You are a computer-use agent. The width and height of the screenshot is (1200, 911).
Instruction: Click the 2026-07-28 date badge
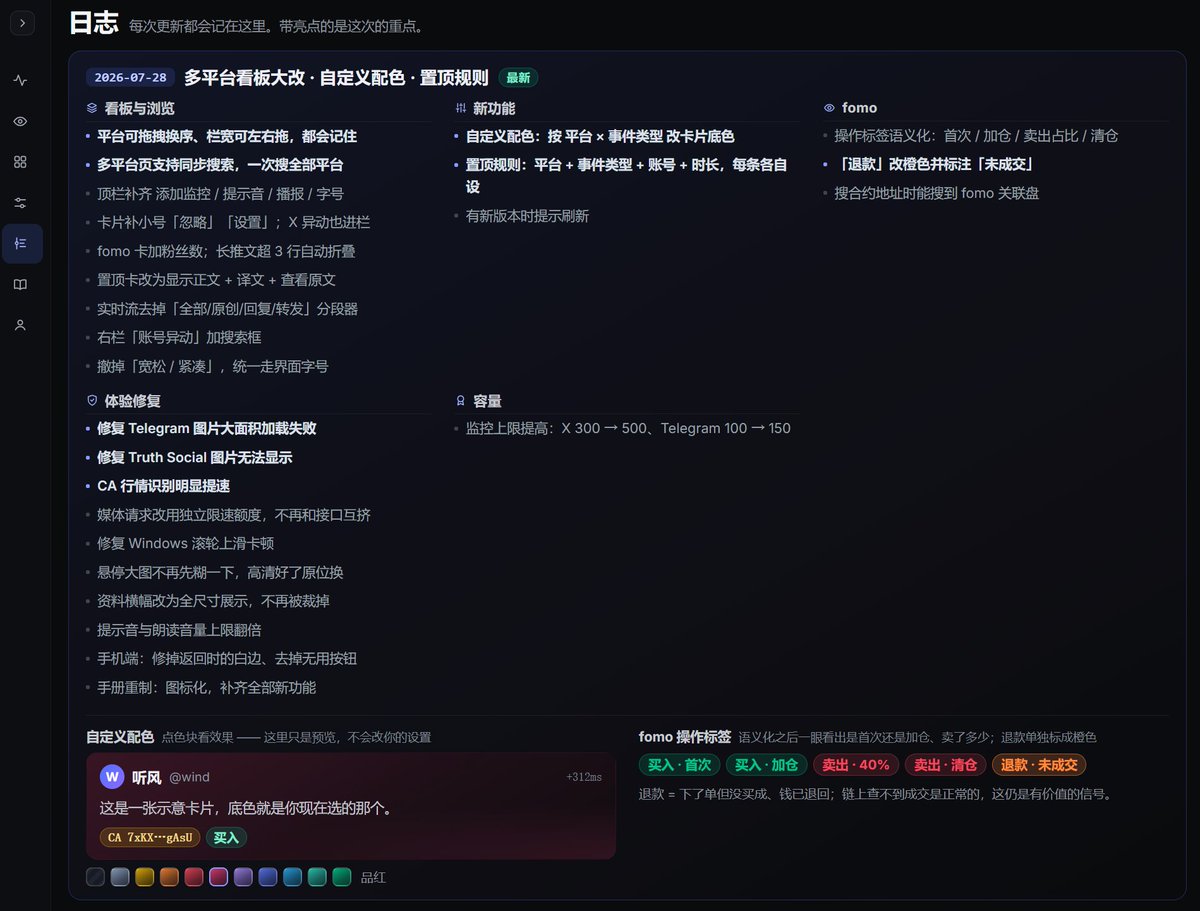click(131, 78)
